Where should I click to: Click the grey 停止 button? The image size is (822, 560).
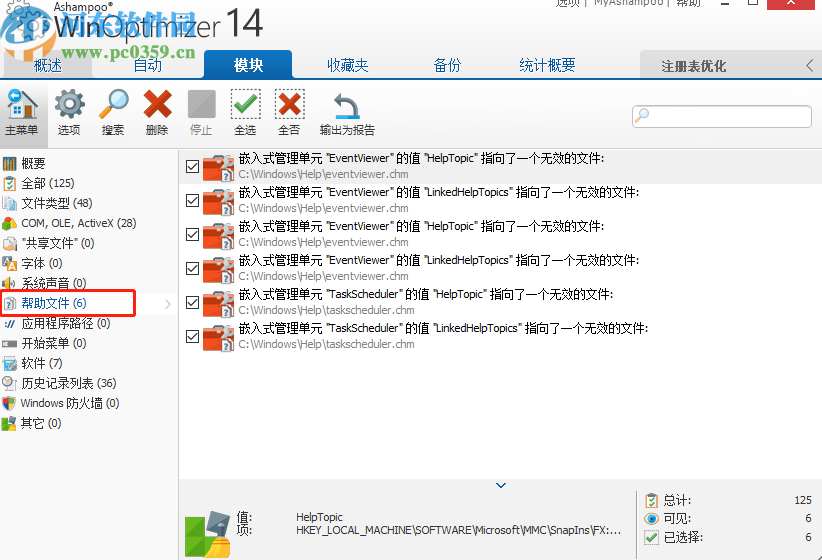tap(201, 113)
